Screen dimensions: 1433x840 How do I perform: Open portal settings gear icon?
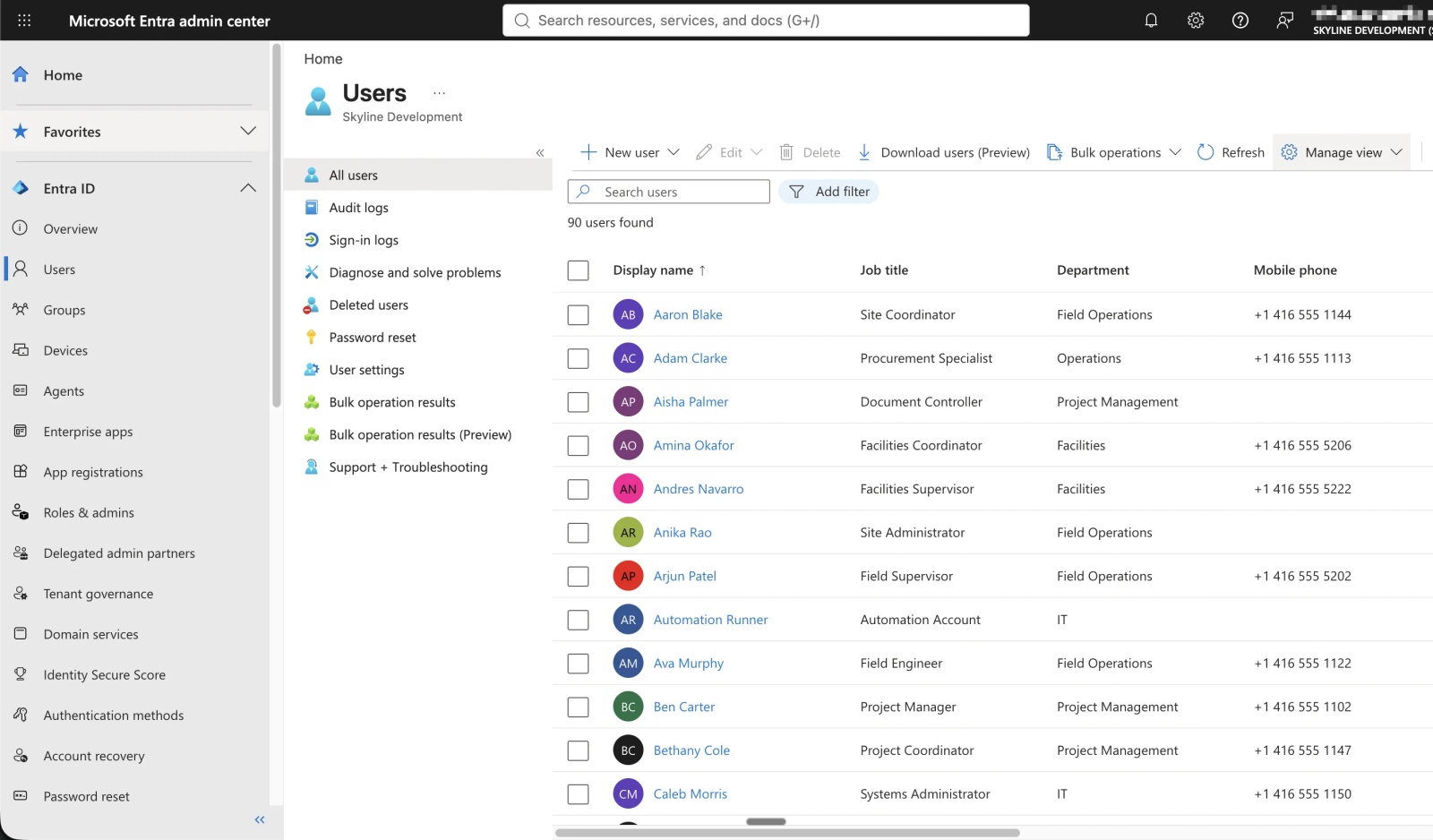pyautogui.click(x=1196, y=21)
